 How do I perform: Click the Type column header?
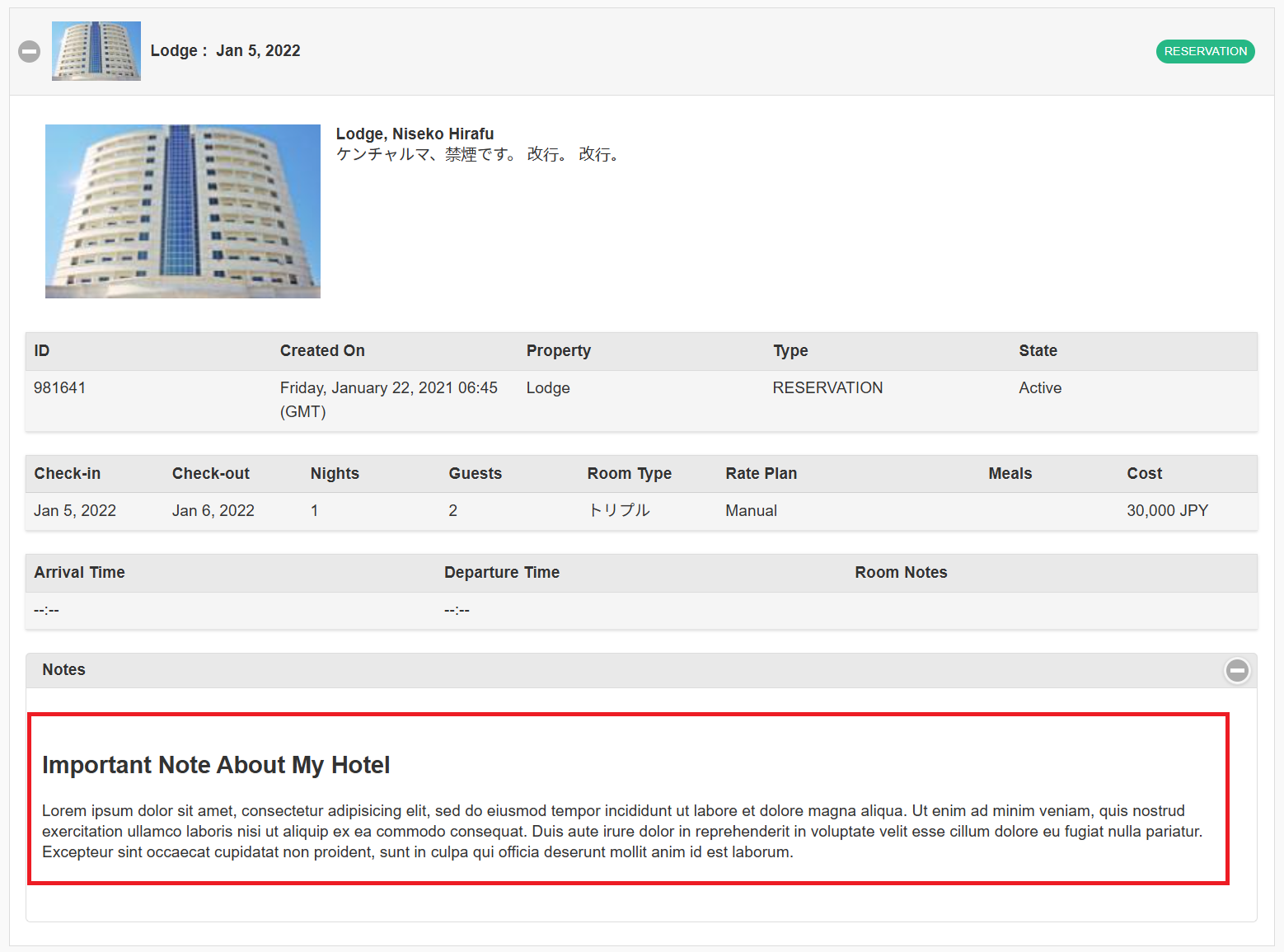point(790,351)
